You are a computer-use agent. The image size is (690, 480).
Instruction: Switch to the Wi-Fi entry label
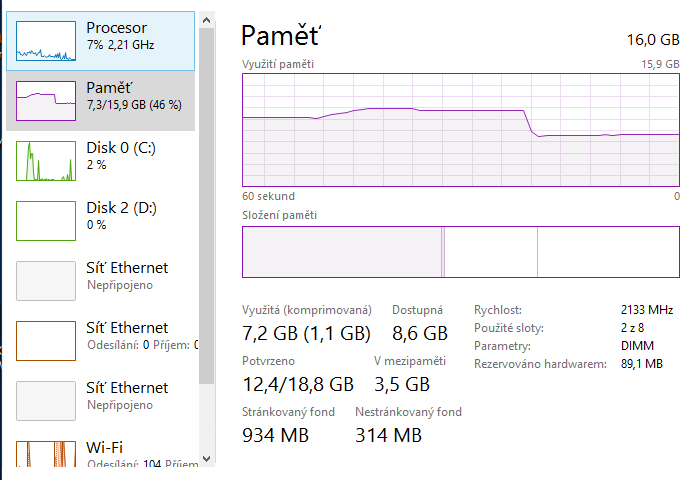tap(105, 447)
